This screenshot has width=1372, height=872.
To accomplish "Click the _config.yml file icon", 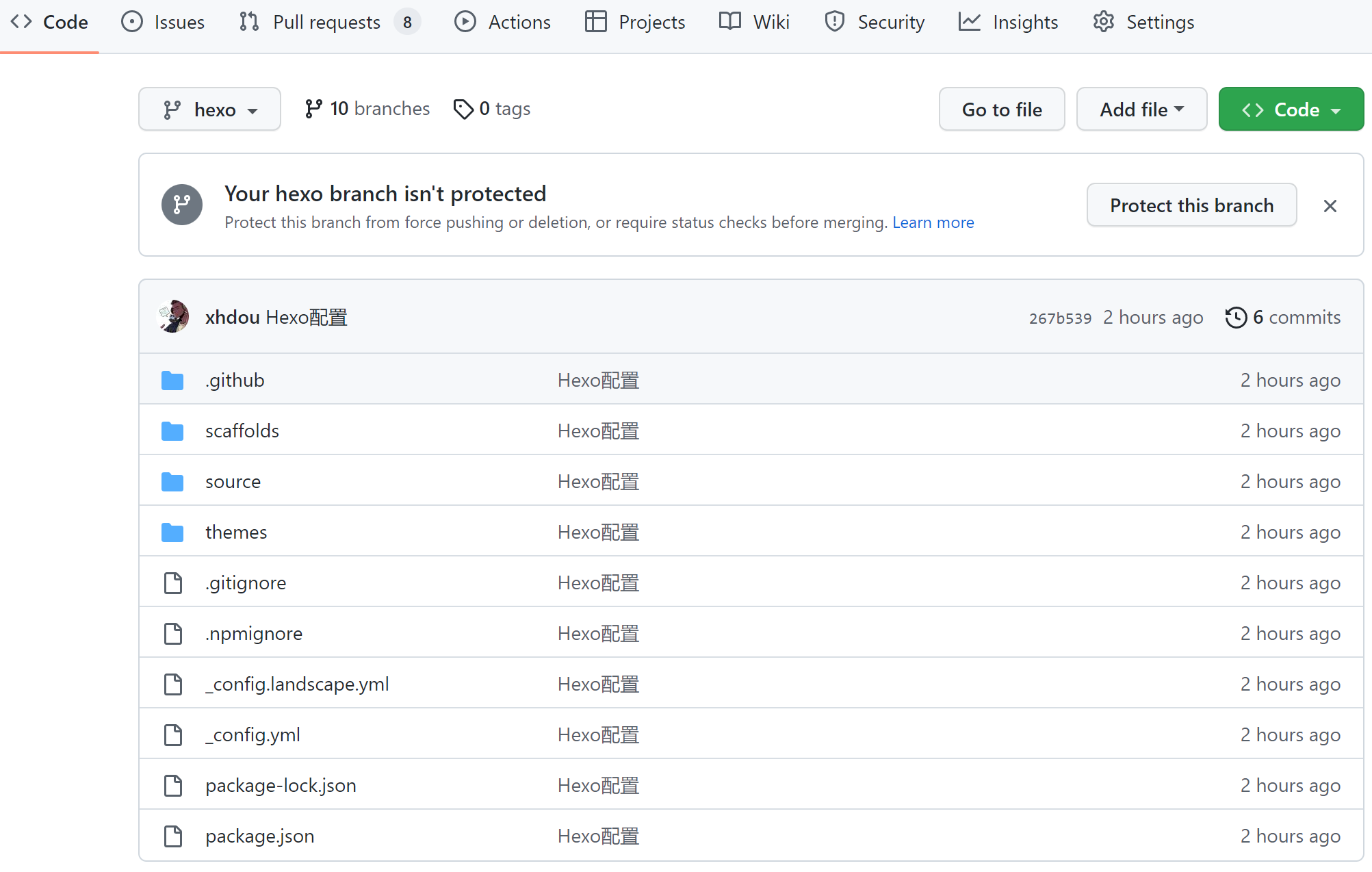I will [173, 735].
